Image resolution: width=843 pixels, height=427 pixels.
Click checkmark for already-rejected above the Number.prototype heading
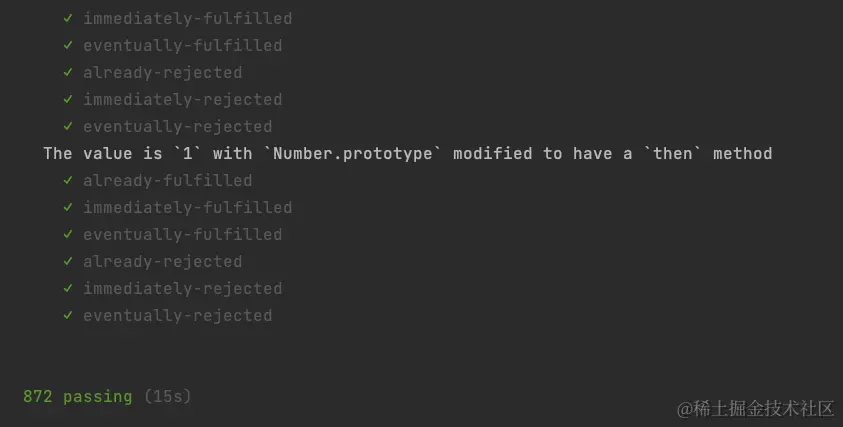68,73
